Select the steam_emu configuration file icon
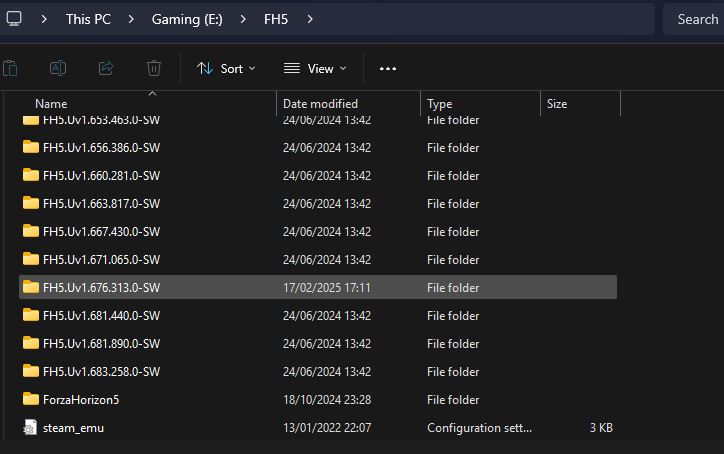This screenshot has height=454, width=724. pos(30,428)
